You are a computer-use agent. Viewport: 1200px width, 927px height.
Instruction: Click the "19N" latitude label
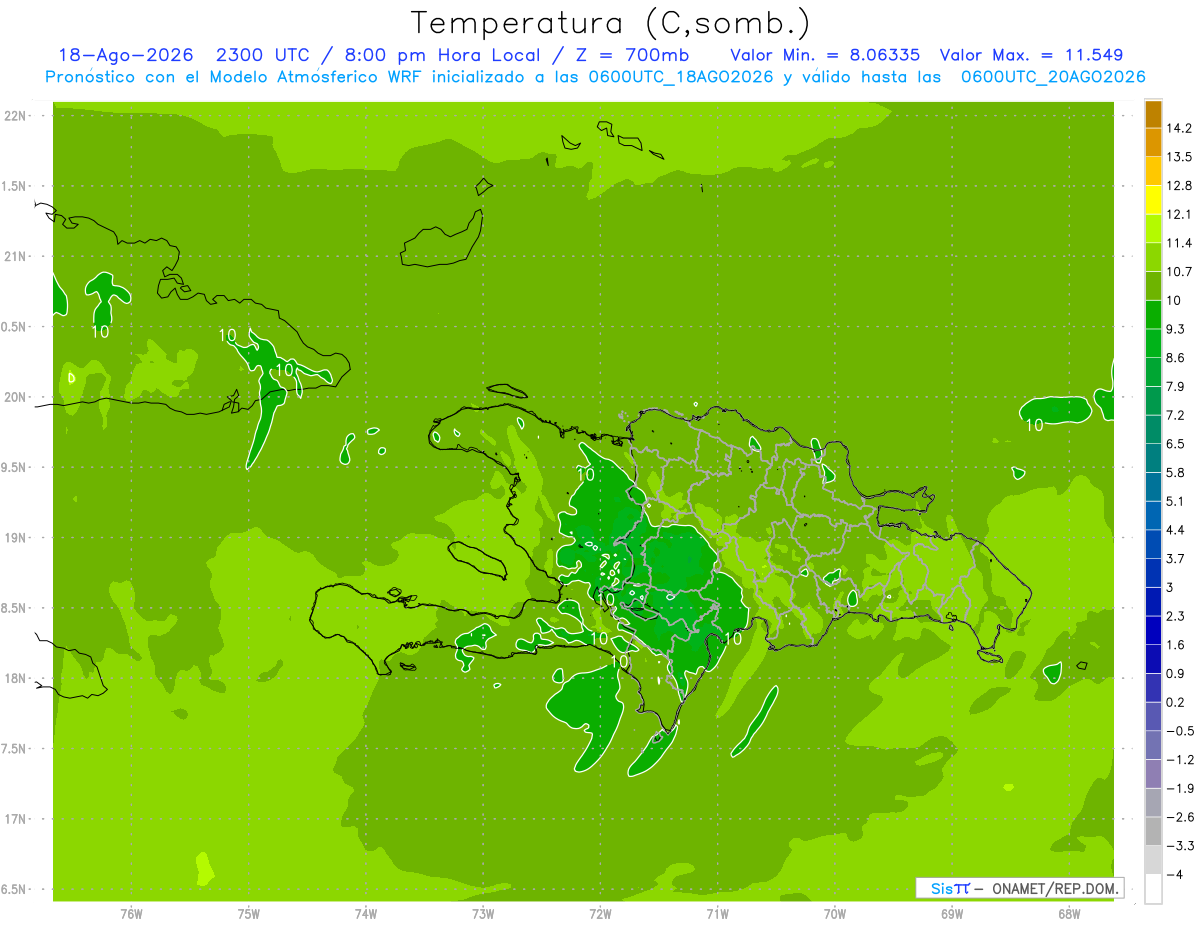click(16, 538)
